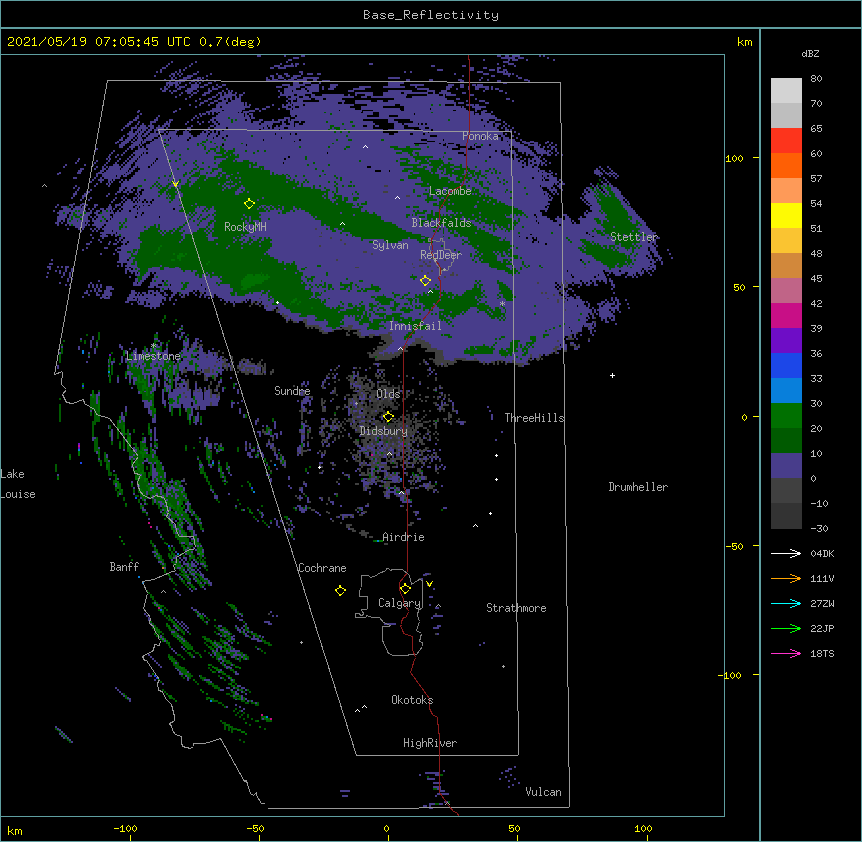Click the Lake Louise label
862x842 pixels.
click(18, 484)
